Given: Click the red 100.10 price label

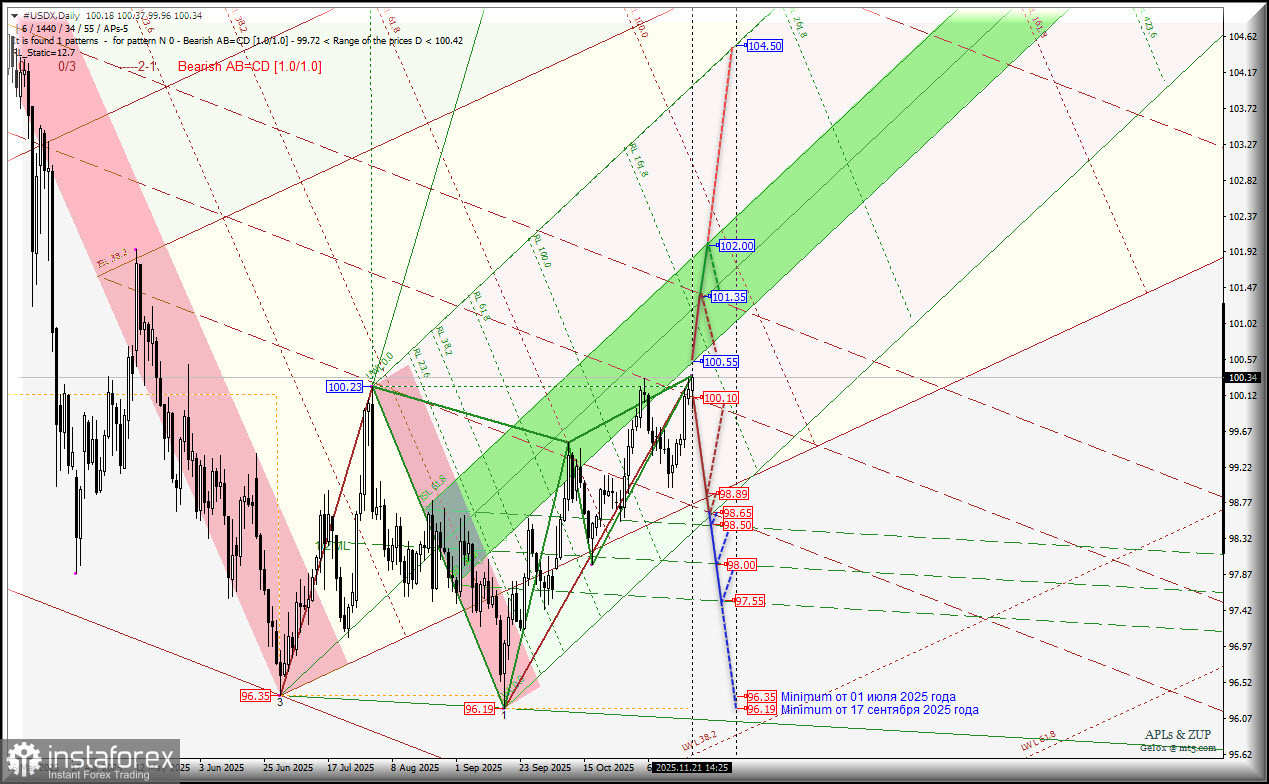Looking at the screenshot, I should [721, 398].
